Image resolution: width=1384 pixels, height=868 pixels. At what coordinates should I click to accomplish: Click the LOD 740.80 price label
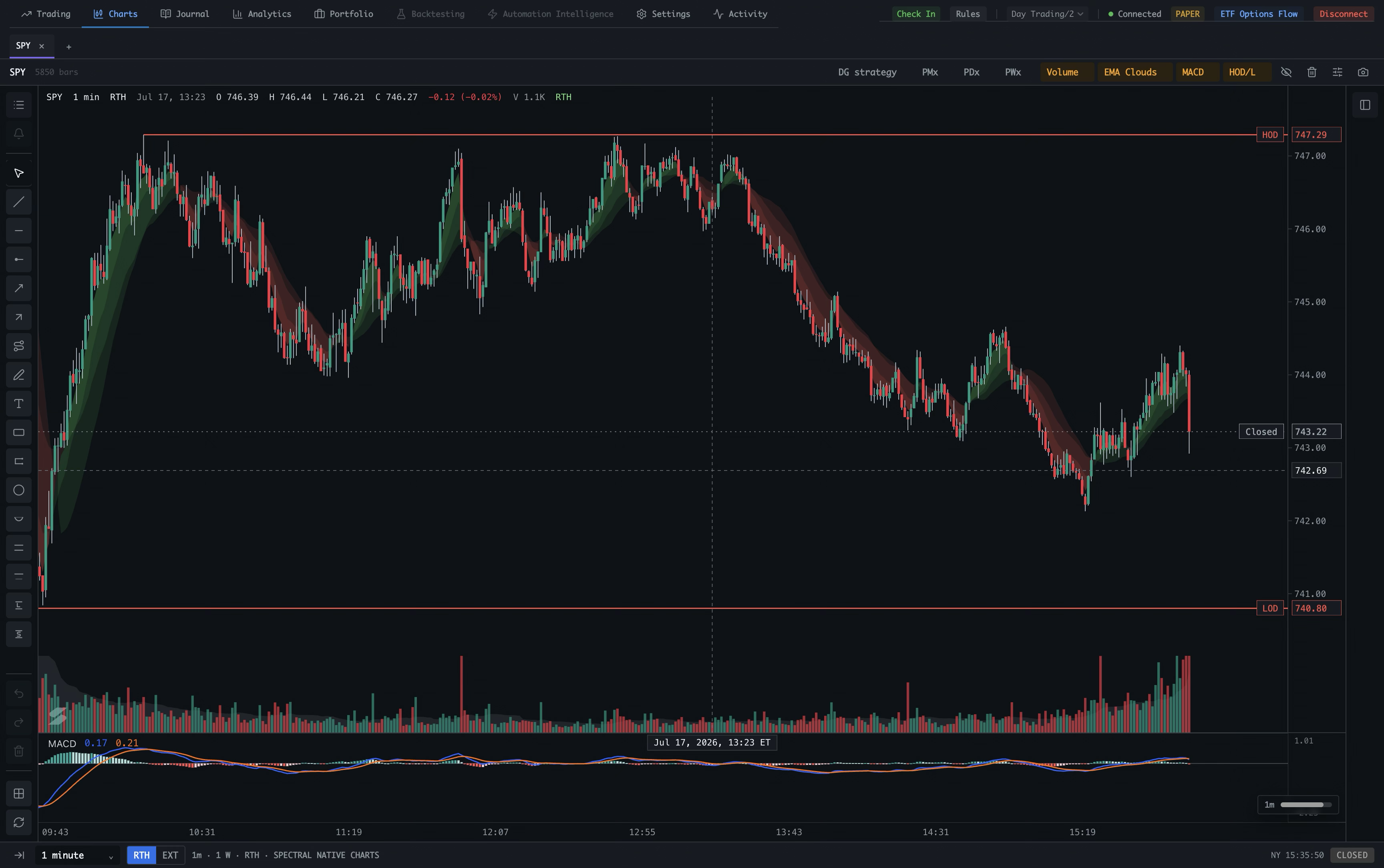point(1316,608)
